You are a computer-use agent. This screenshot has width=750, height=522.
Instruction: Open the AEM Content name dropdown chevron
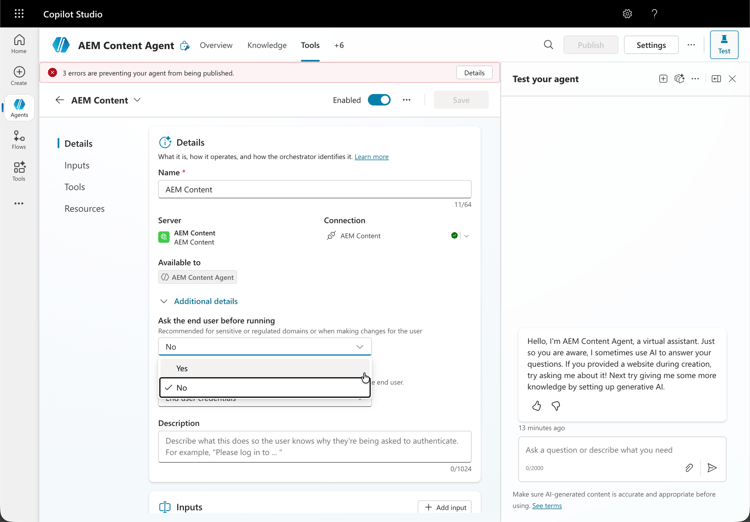(x=137, y=100)
